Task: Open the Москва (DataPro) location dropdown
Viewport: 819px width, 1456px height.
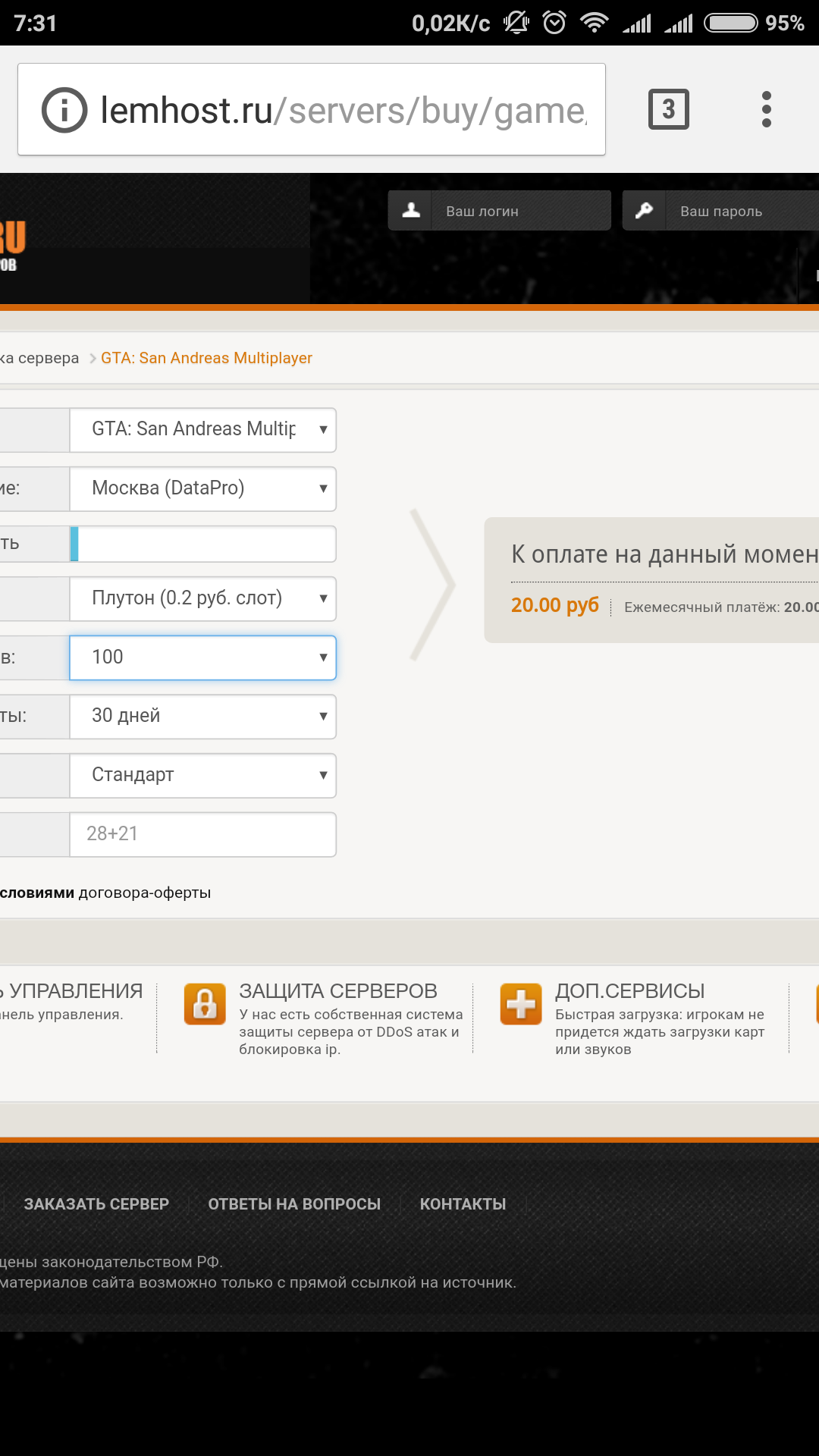Action: (202, 488)
